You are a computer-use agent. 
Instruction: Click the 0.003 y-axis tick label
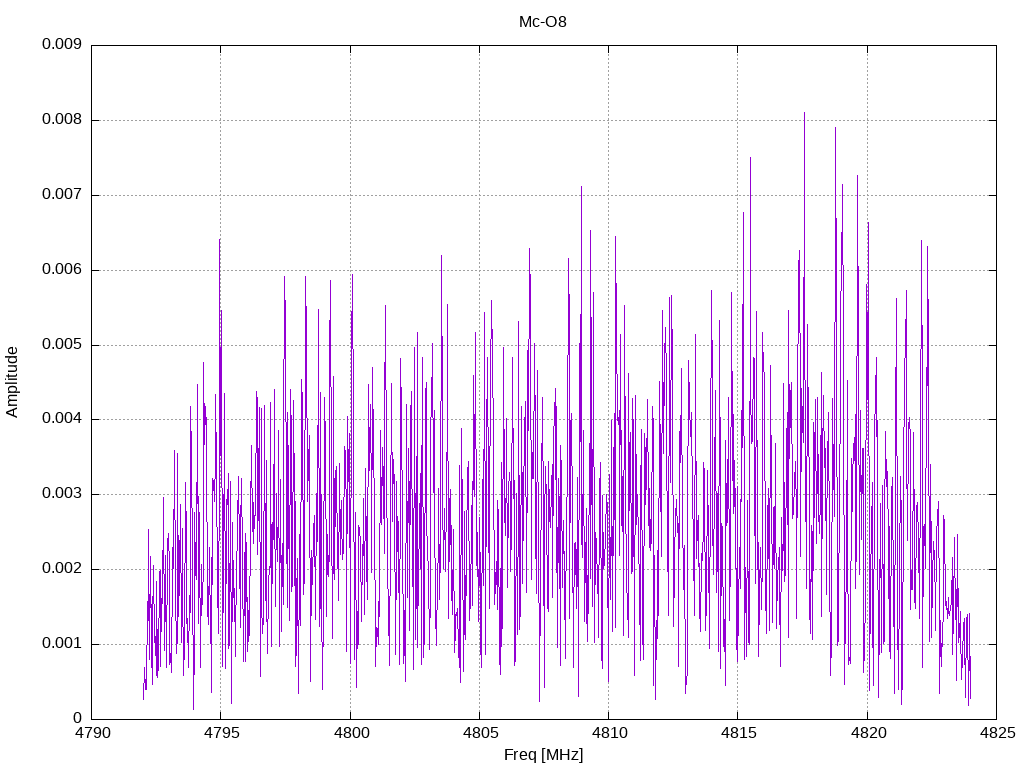coord(62,494)
